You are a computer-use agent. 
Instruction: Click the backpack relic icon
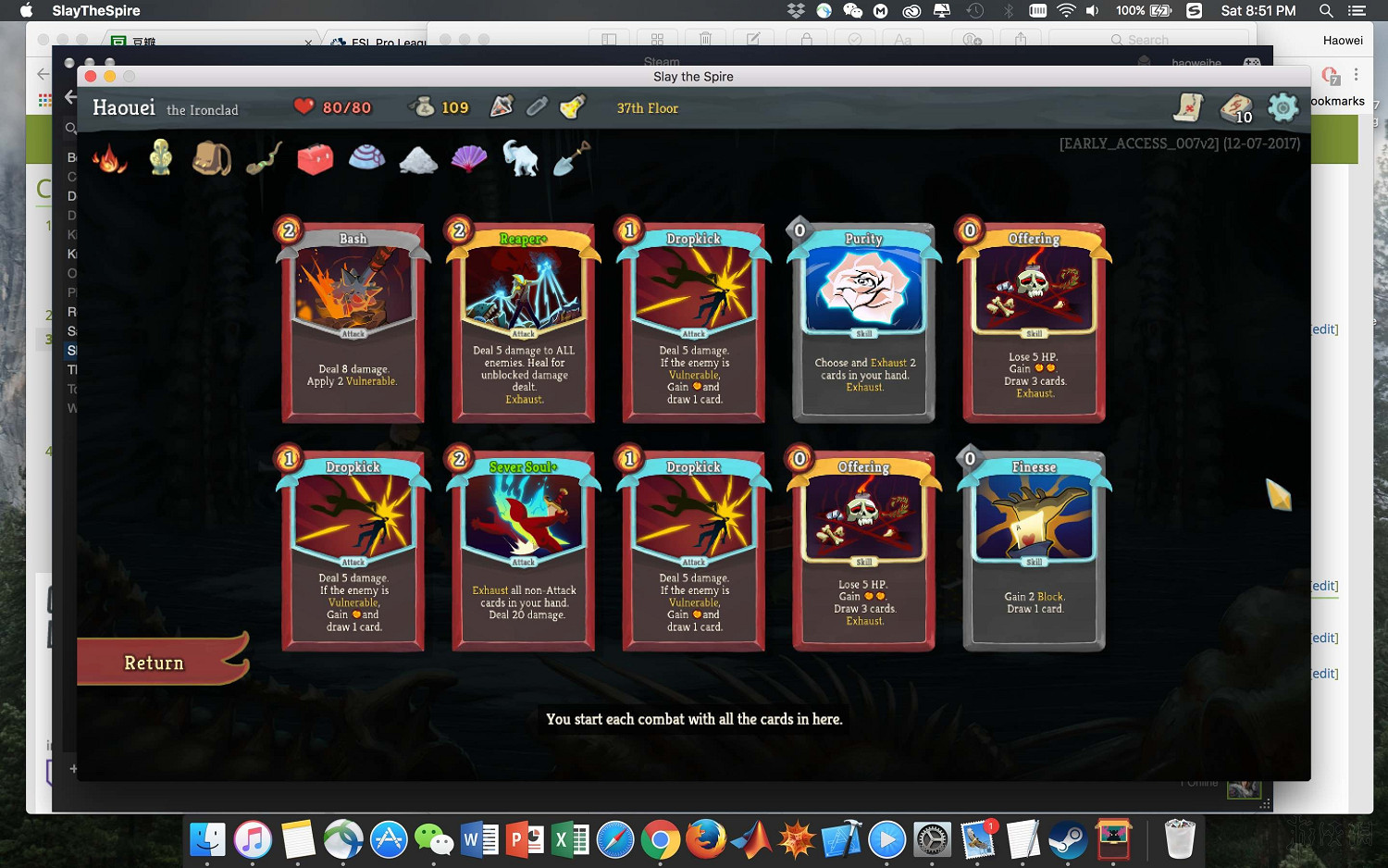(x=211, y=158)
